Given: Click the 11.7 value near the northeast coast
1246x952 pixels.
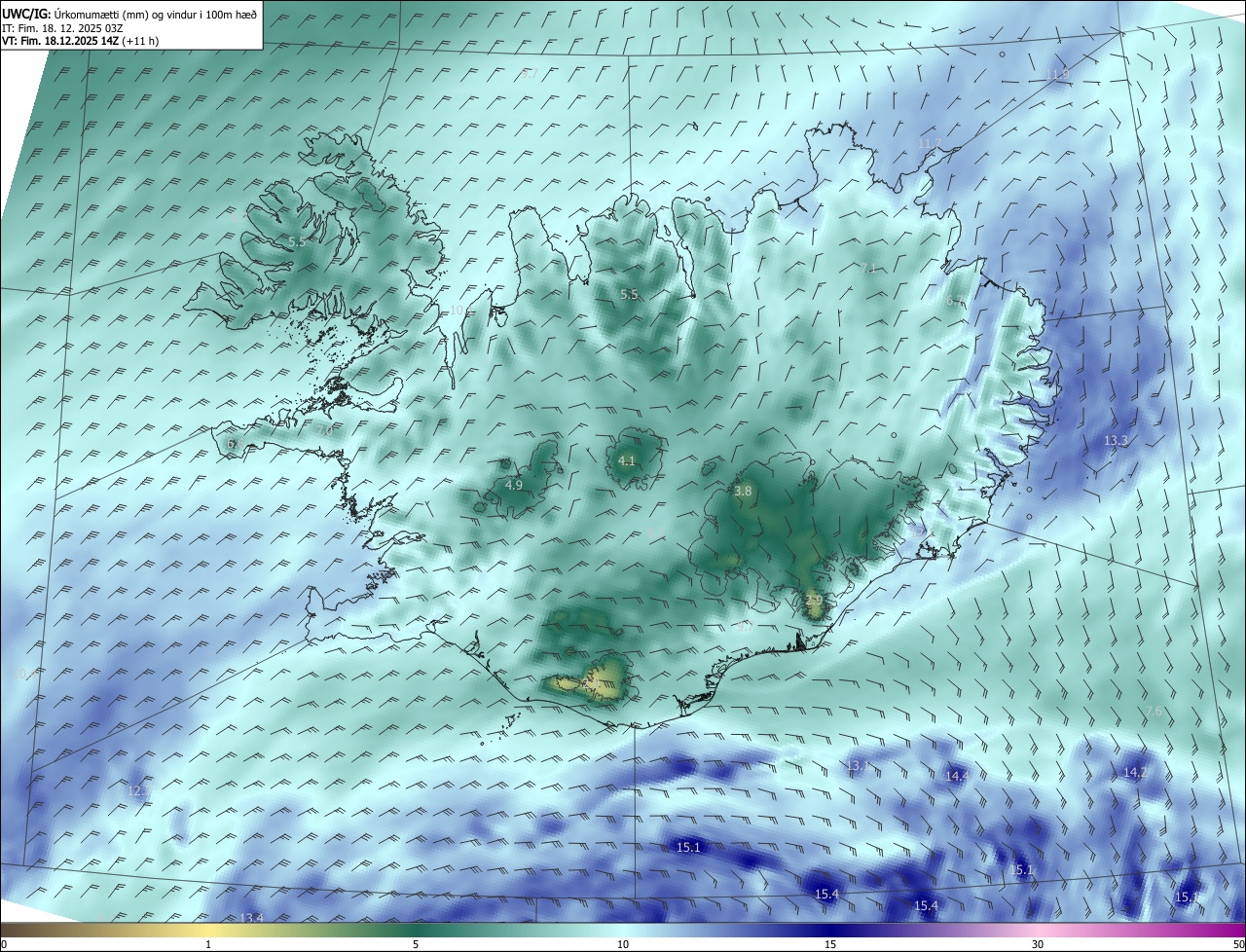Looking at the screenshot, I should [930, 143].
